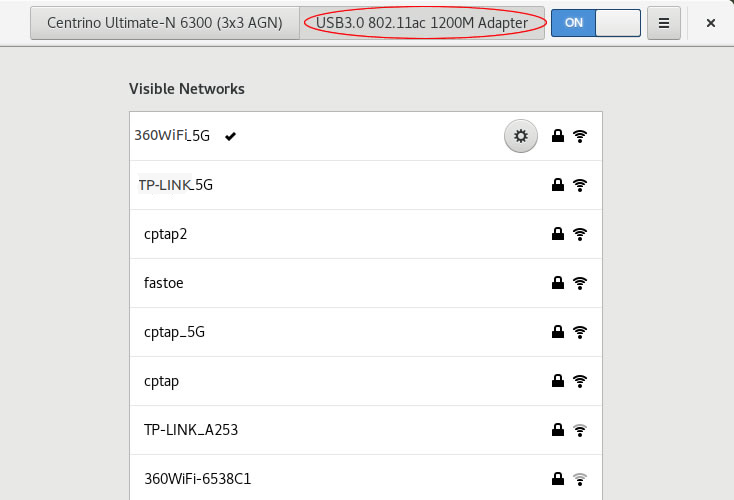
Task: Click the connected checkmark next to 360WiFi_5G
Action: pyautogui.click(x=230, y=136)
